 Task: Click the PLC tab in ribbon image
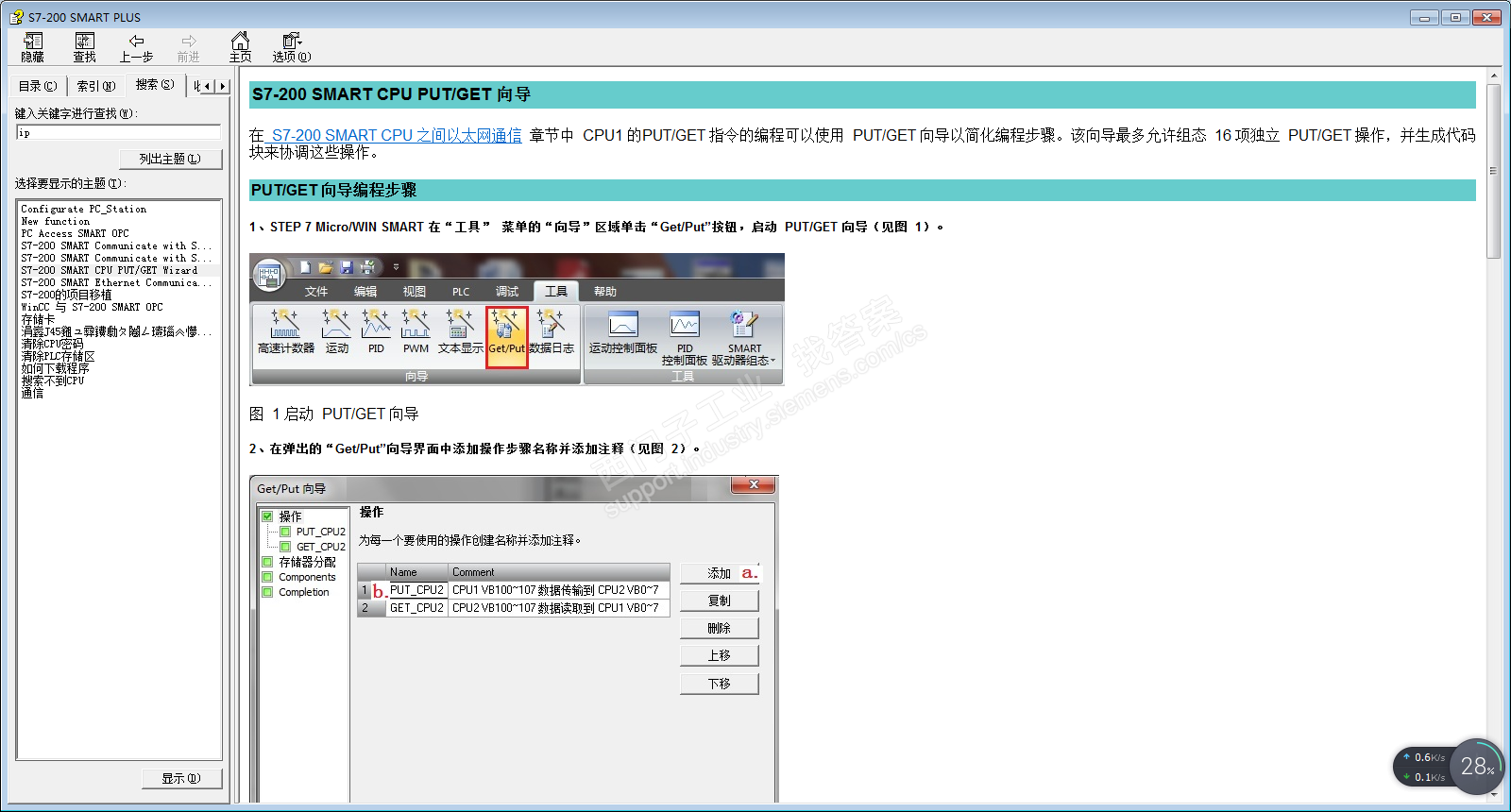(x=461, y=292)
